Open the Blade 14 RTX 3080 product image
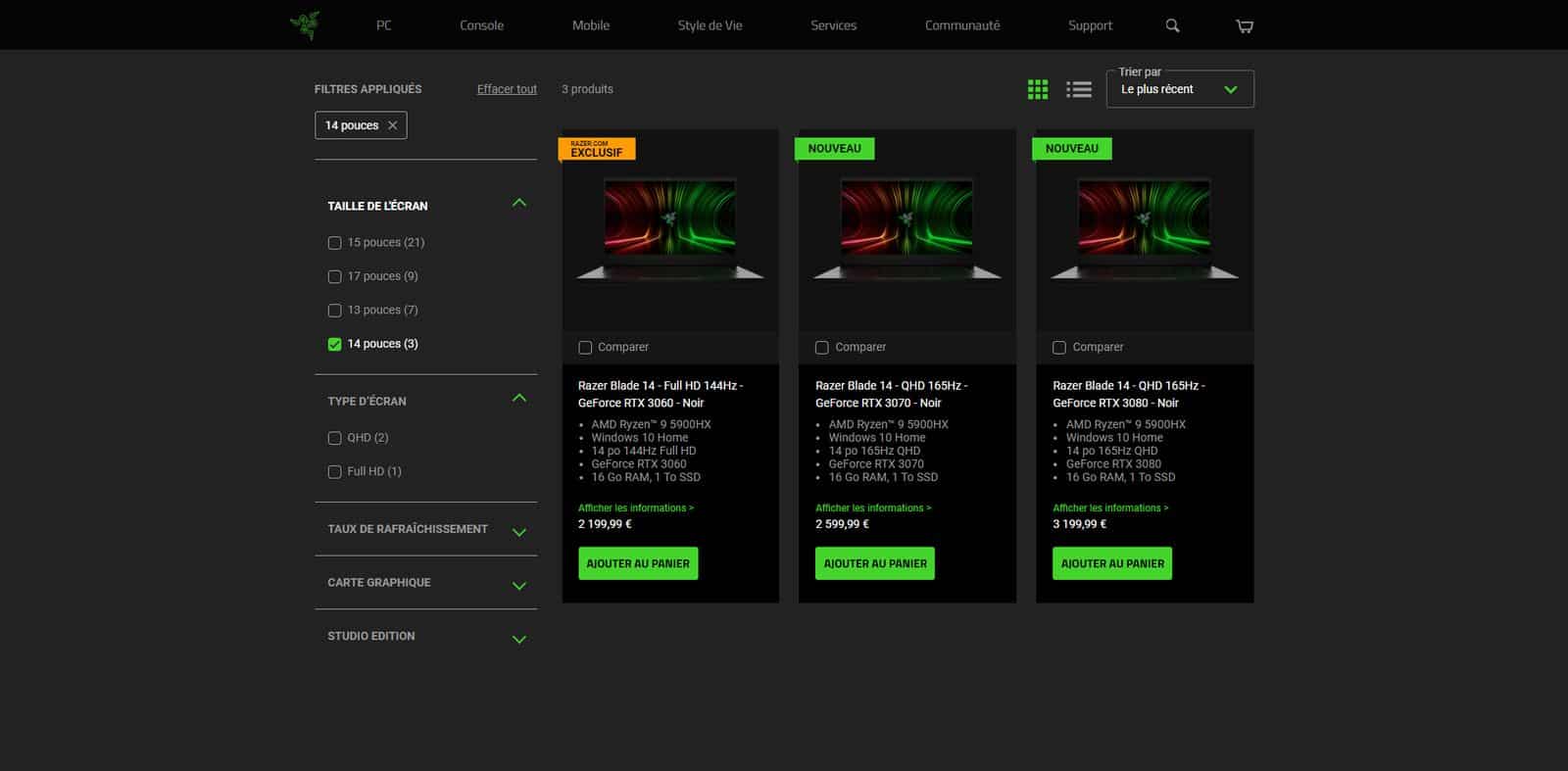 [x=1145, y=230]
